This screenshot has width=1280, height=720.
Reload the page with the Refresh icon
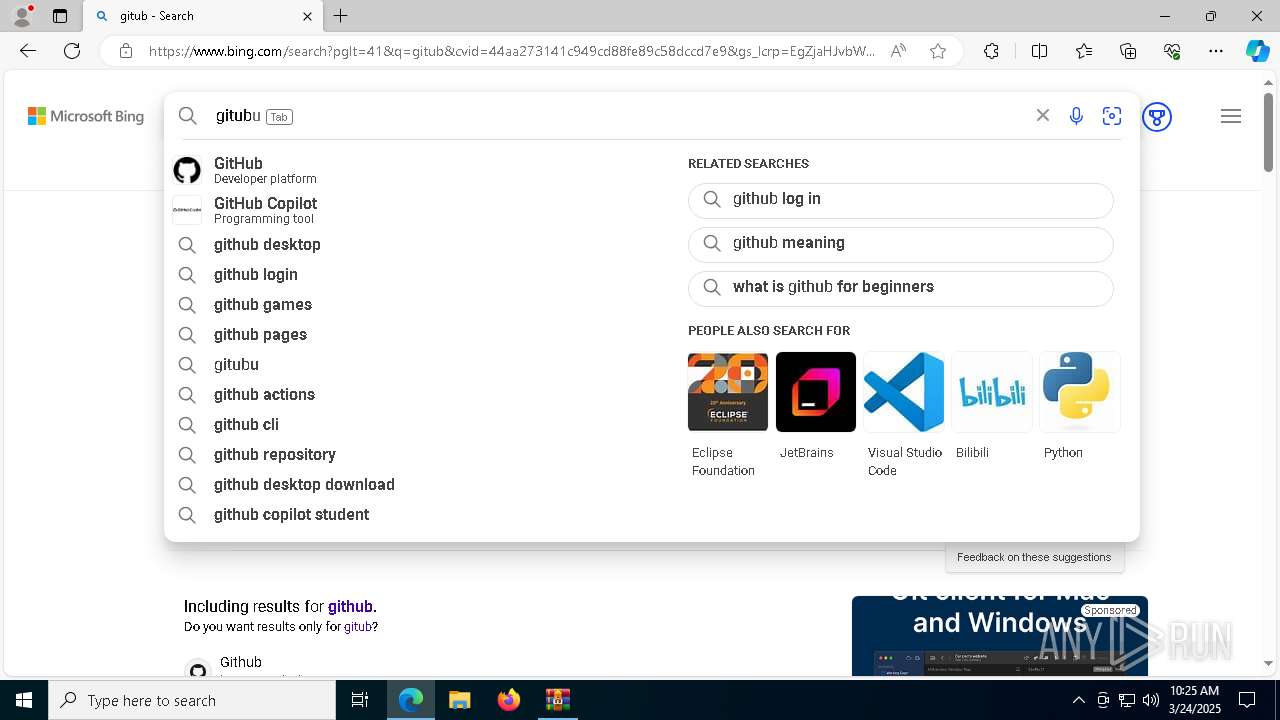click(x=72, y=51)
